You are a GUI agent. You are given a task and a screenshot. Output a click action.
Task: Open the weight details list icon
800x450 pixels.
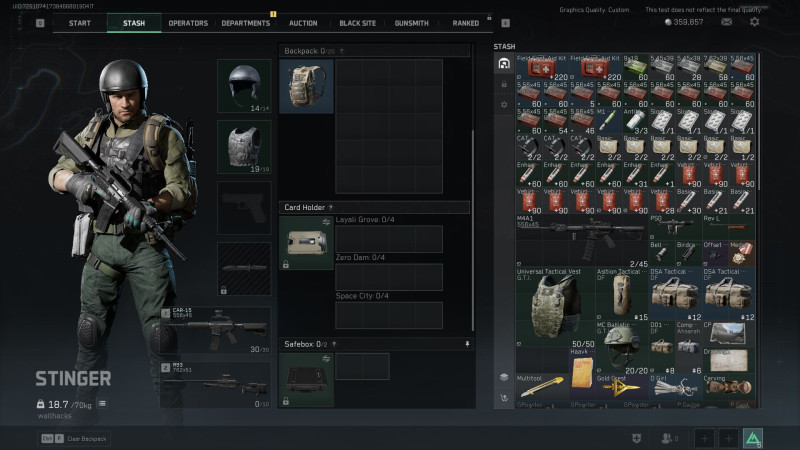(x=102, y=404)
